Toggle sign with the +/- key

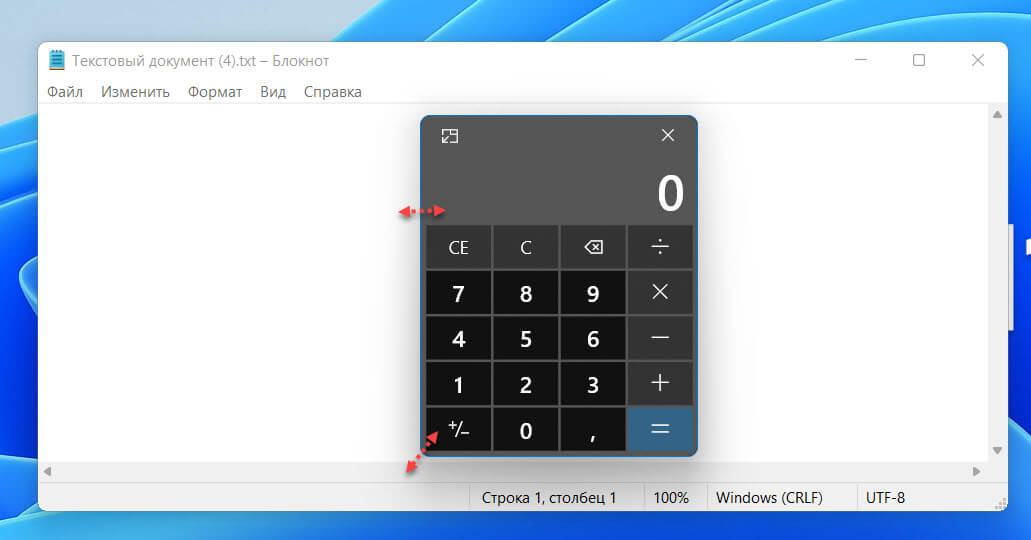pos(458,430)
